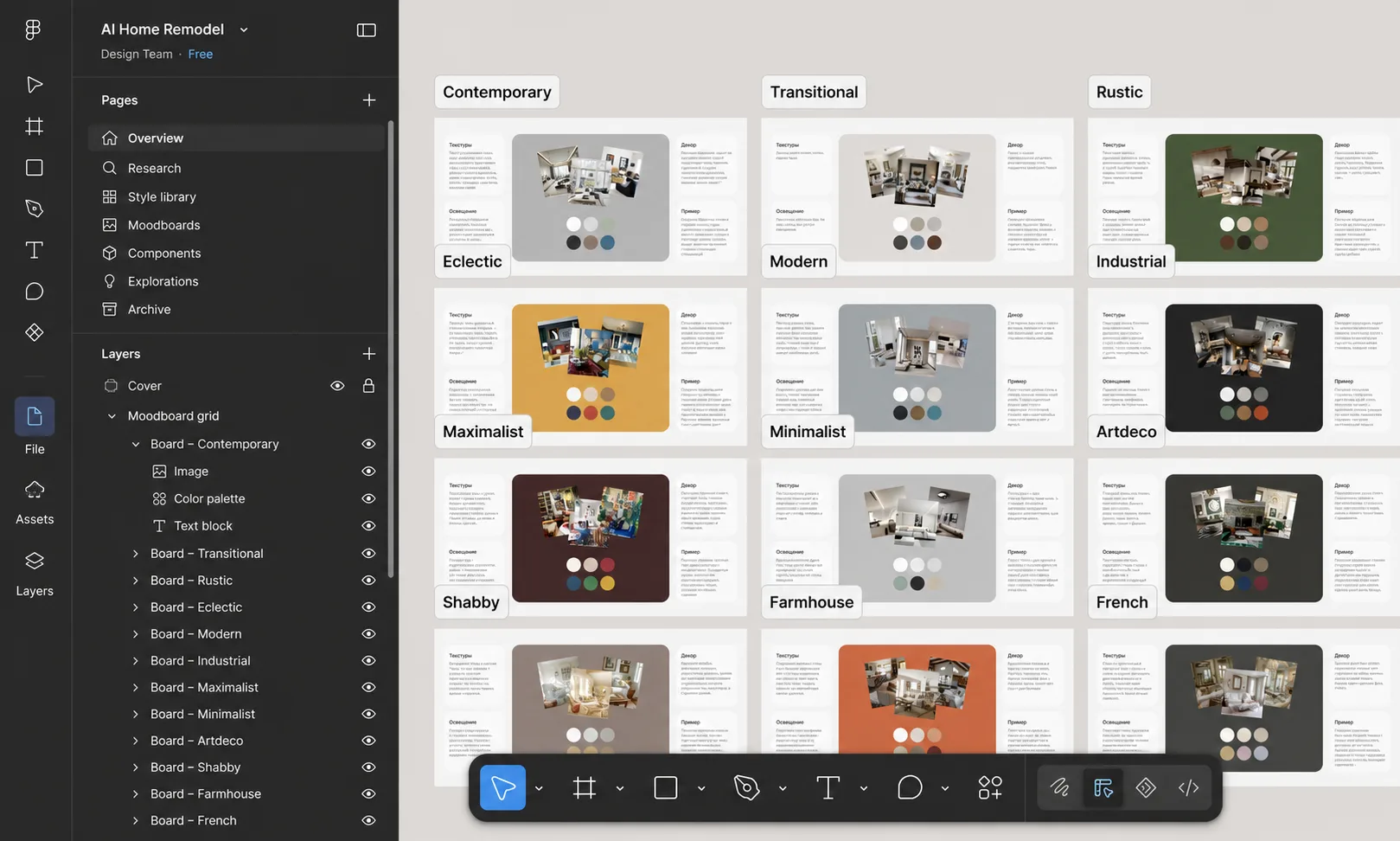Lock the Cover layer
Viewport: 1400px width, 841px height.
[368, 386]
